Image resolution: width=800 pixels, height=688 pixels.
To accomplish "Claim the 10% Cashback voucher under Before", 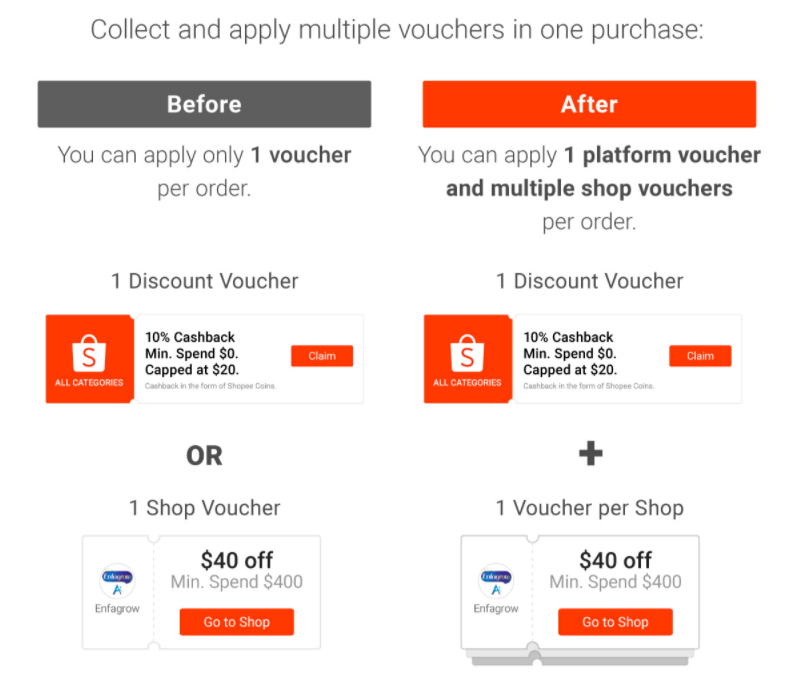I will [322, 356].
